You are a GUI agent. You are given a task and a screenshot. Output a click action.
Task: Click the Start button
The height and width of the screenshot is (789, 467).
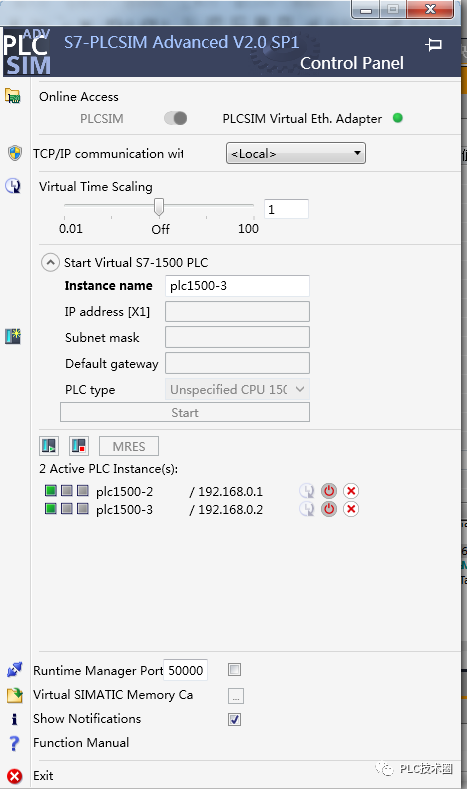[x=185, y=412]
